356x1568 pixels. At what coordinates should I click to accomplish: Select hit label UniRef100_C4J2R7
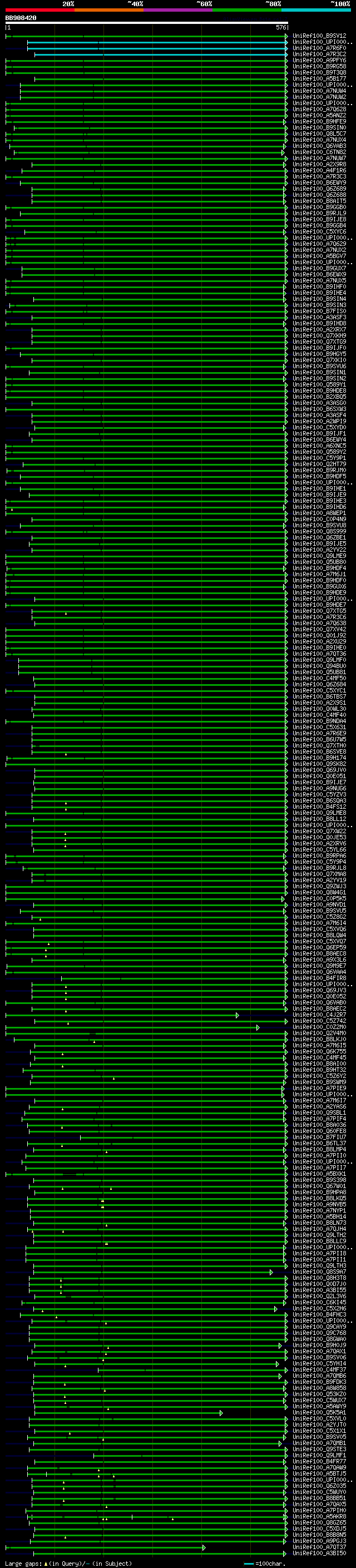point(319,1015)
